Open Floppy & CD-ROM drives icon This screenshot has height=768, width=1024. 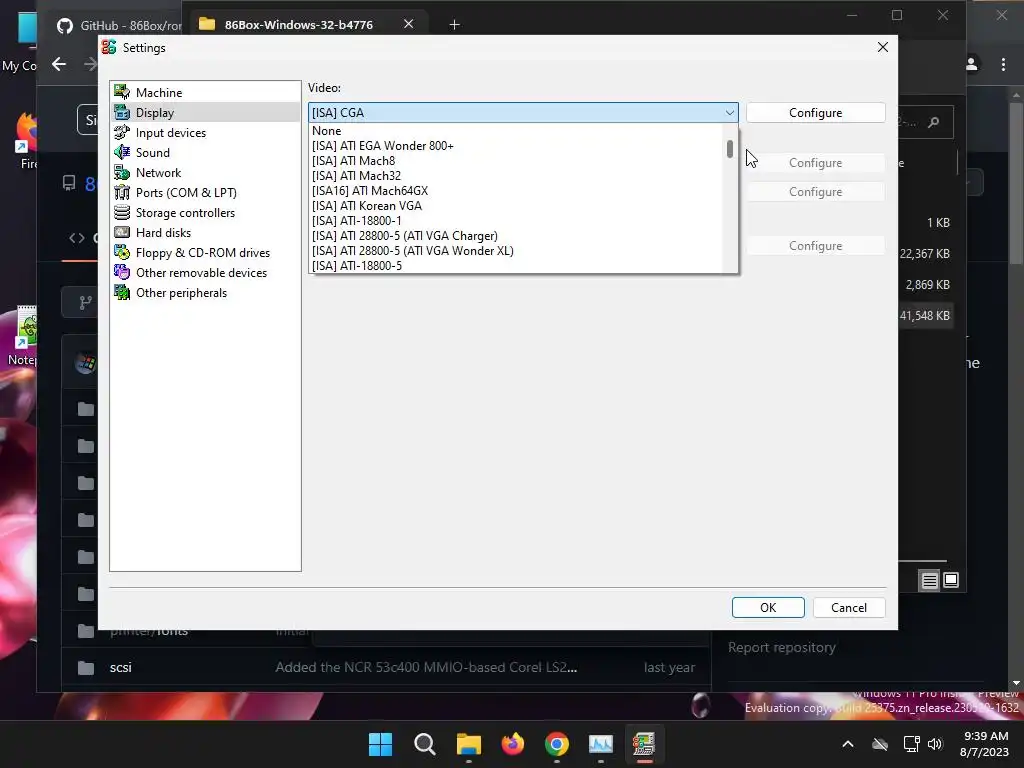tap(122, 253)
